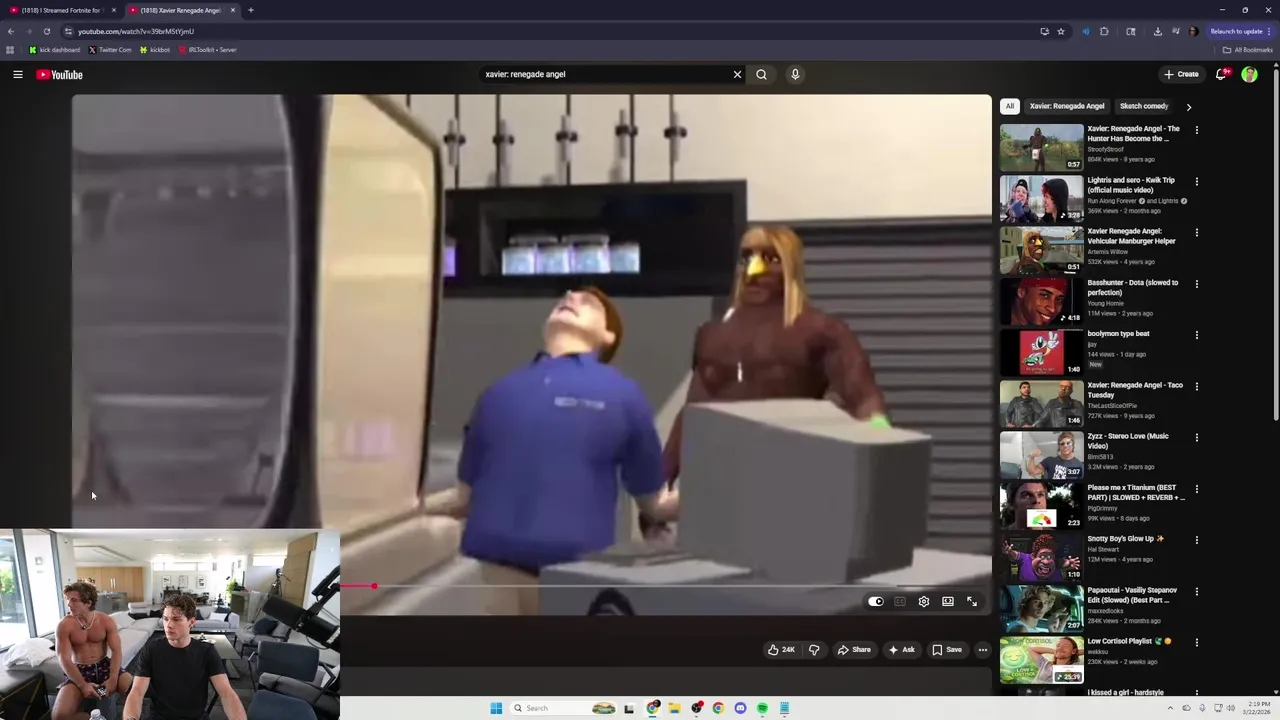Viewport: 1280px width, 720px height.
Task: Open kick dashboard bookmark
Action: click(54, 50)
